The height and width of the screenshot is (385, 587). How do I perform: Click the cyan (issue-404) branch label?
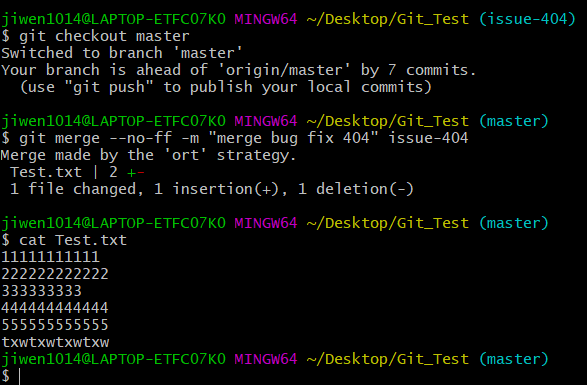click(x=527, y=19)
